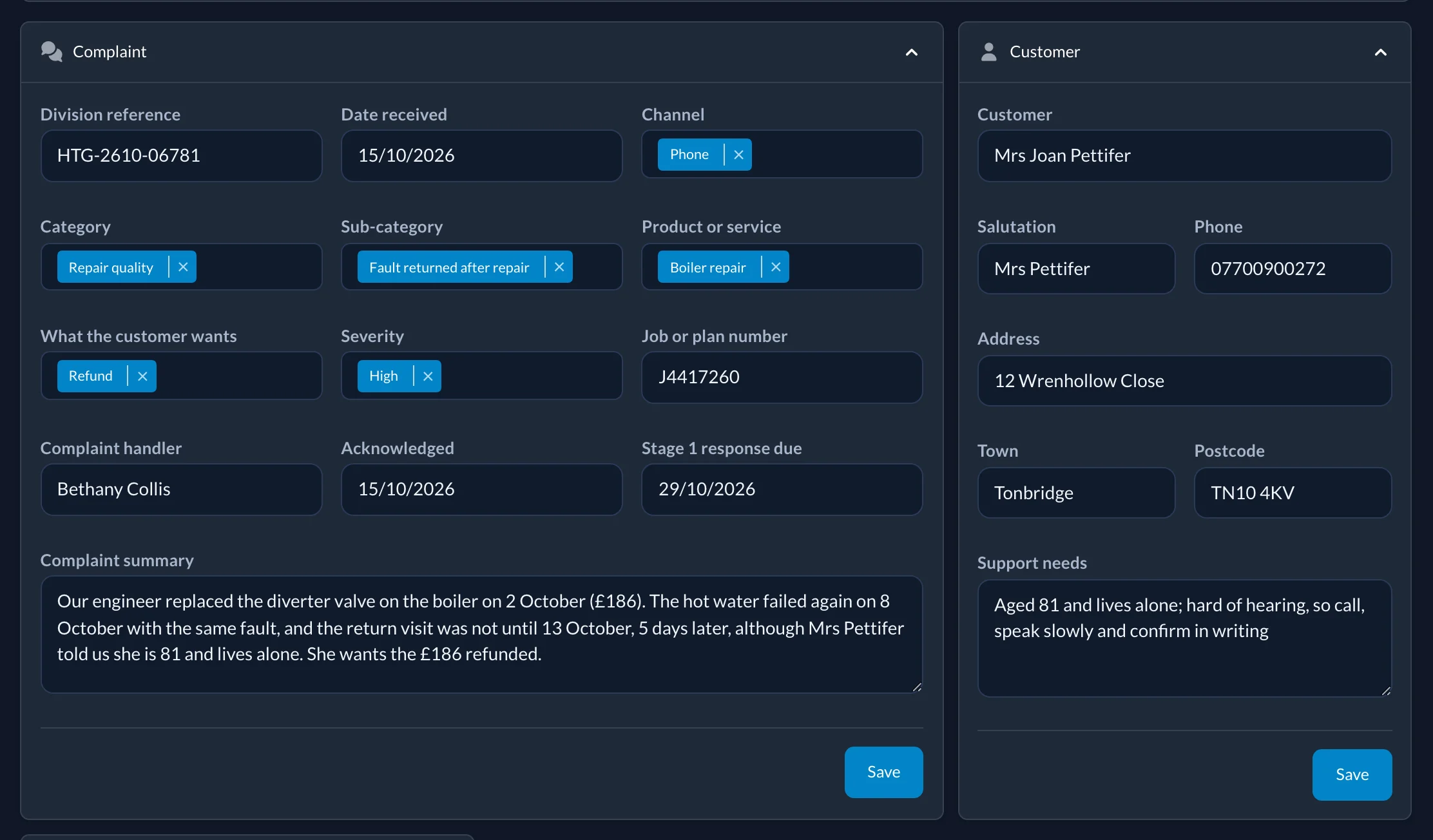Grab the Support needs resize handle
1433x840 pixels.
1386,691
